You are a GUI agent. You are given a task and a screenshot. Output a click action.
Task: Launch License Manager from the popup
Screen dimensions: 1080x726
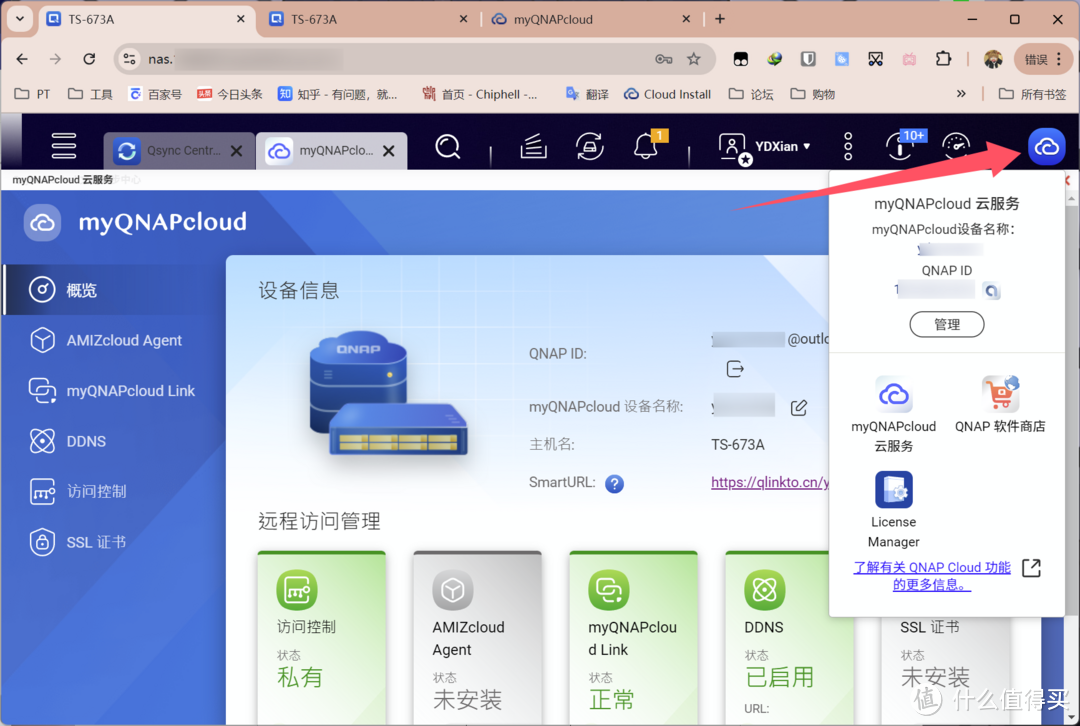pyautogui.click(x=893, y=510)
